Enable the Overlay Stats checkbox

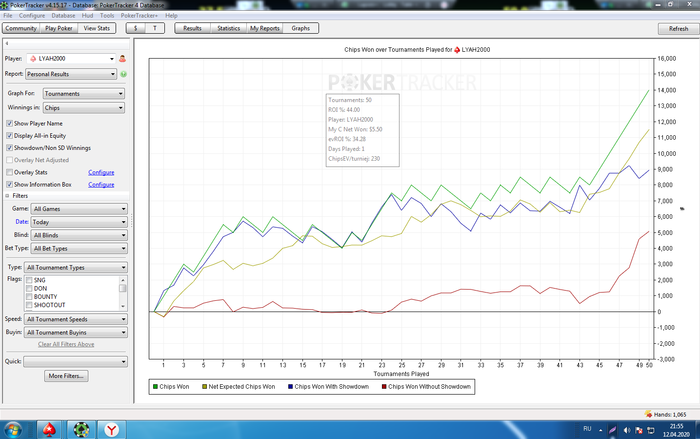click(9, 172)
